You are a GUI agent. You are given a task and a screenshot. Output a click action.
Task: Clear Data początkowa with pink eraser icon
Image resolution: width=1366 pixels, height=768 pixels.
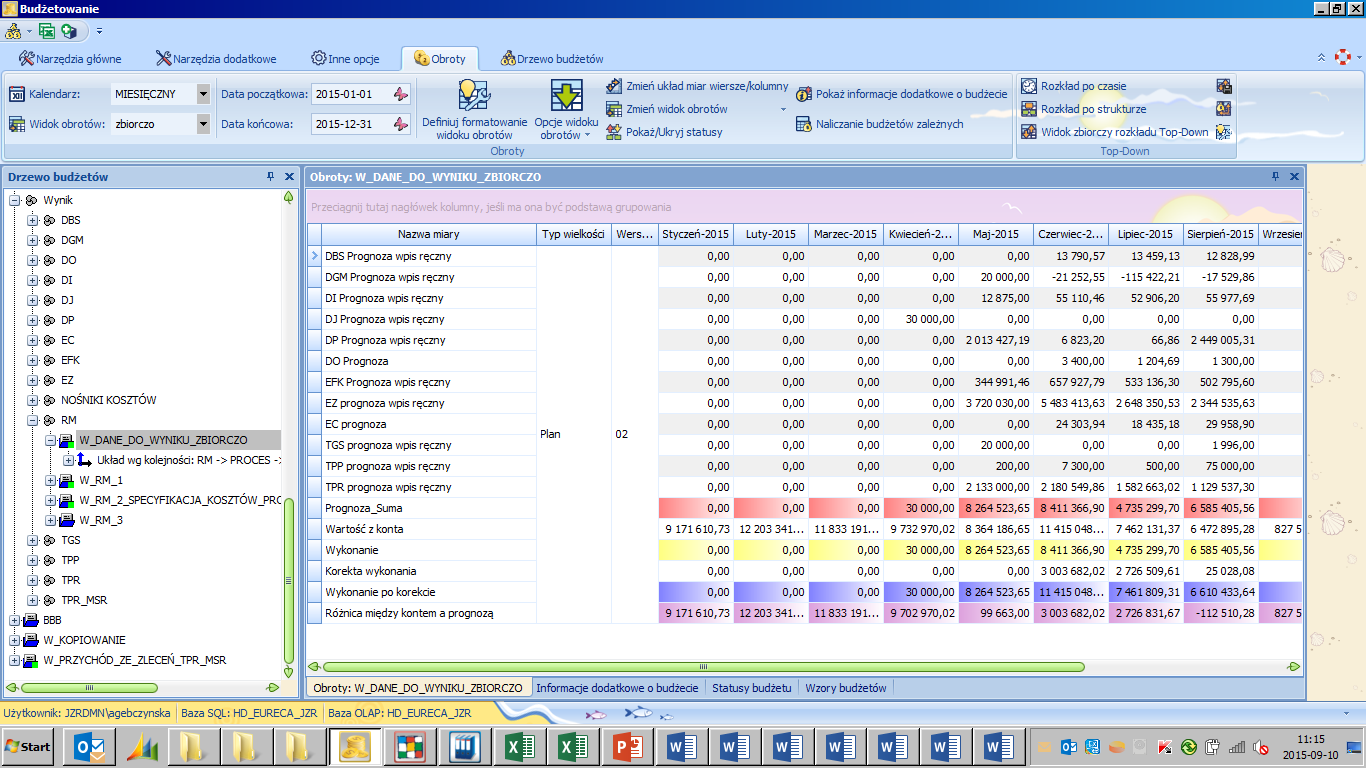pyautogui.click(x=400, y=94)
